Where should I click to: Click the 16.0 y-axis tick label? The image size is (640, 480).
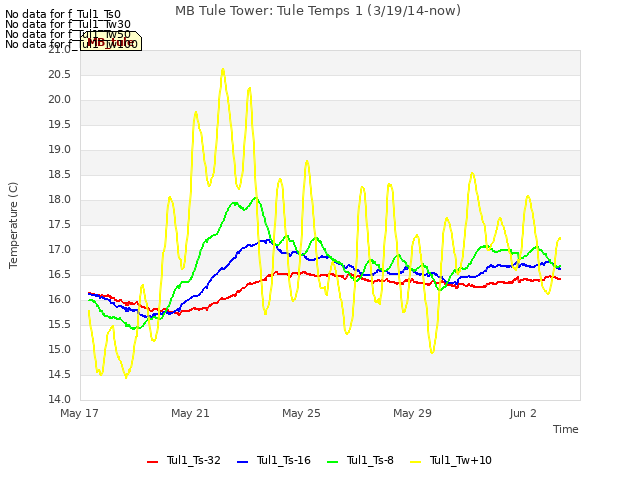click(60, 300)
